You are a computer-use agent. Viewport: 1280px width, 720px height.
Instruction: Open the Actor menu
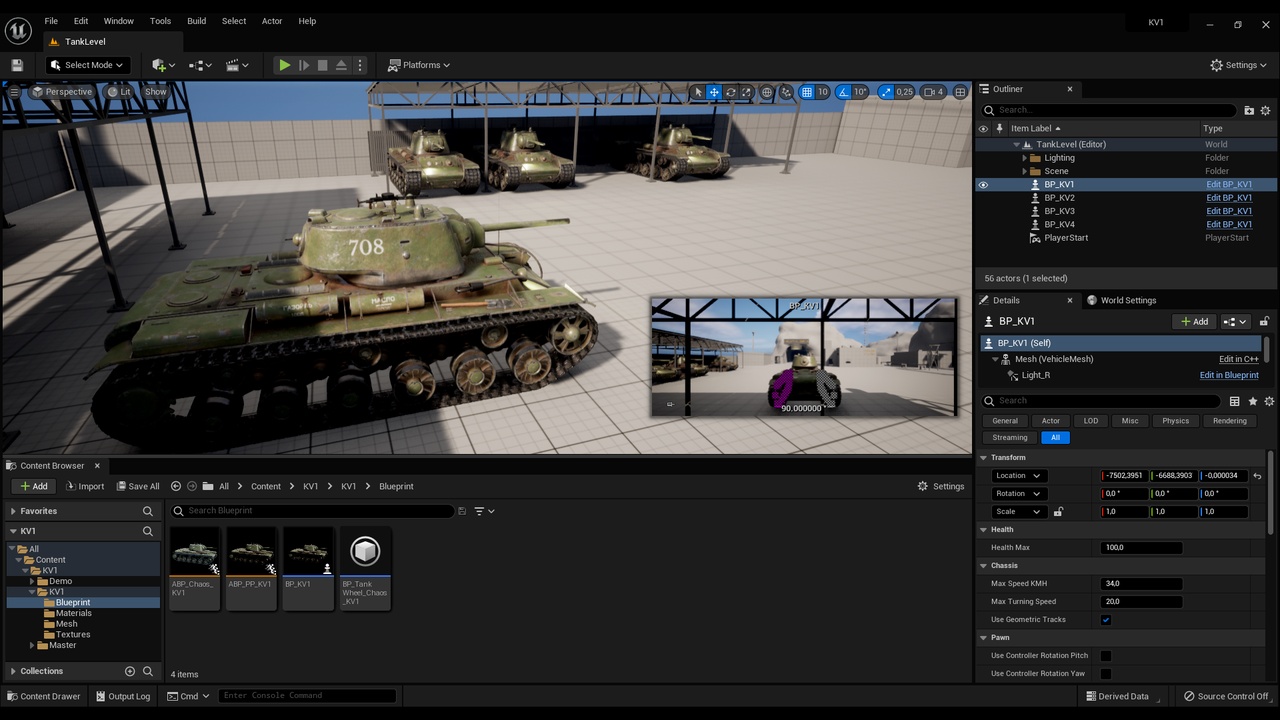272,21
